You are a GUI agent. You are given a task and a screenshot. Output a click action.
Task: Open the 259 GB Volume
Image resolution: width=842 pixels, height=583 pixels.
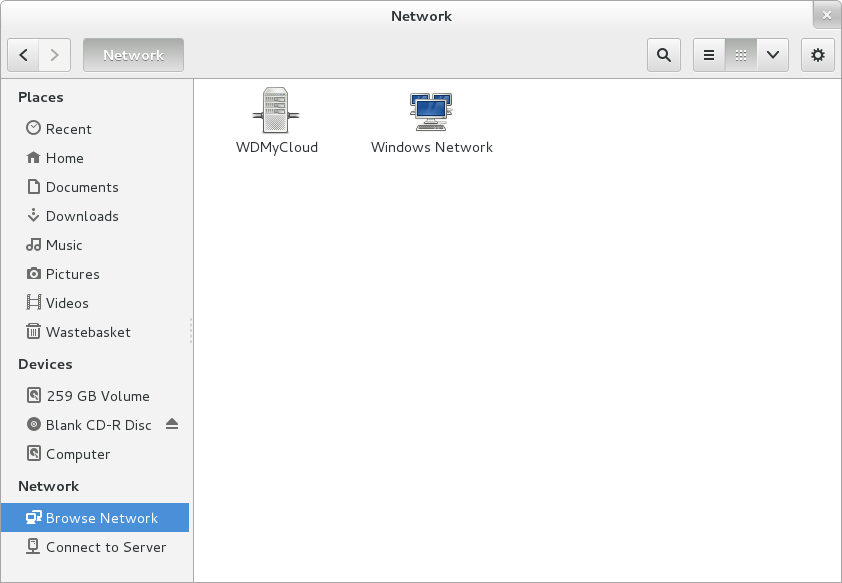[x=97, y=396]
